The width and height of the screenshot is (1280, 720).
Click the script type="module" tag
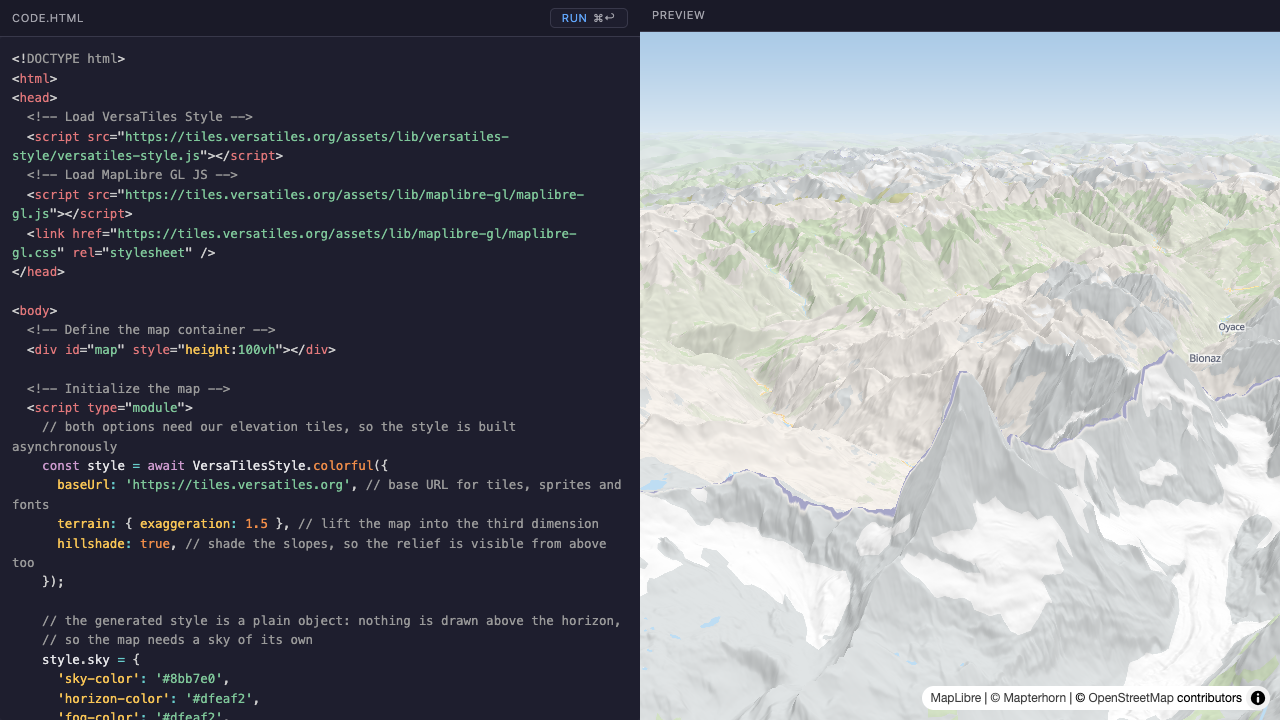pyautogui.click(x=110, y=408)
